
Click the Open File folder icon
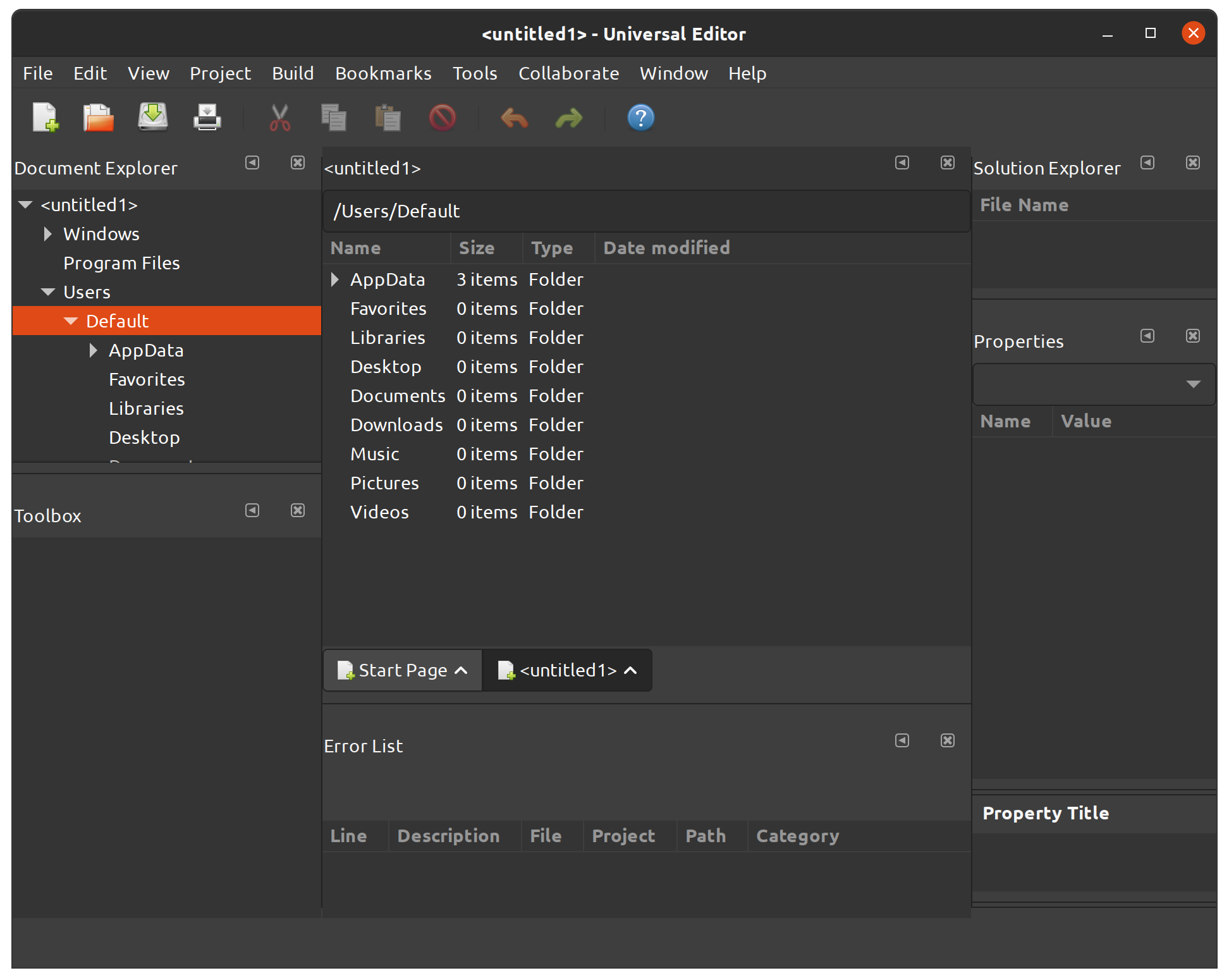(98, 118)
